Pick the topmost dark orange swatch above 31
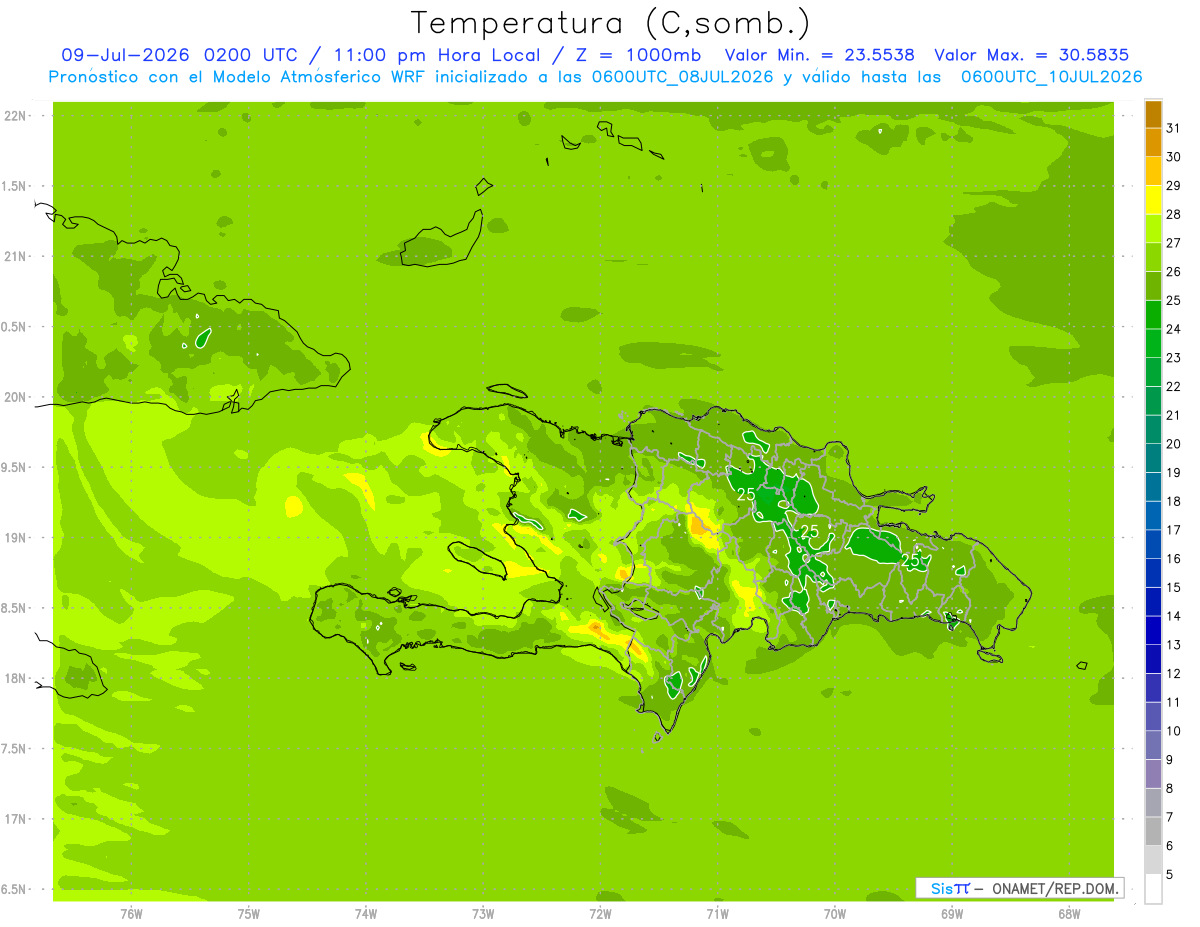The image size is (1200, 927). point(1153,114)
